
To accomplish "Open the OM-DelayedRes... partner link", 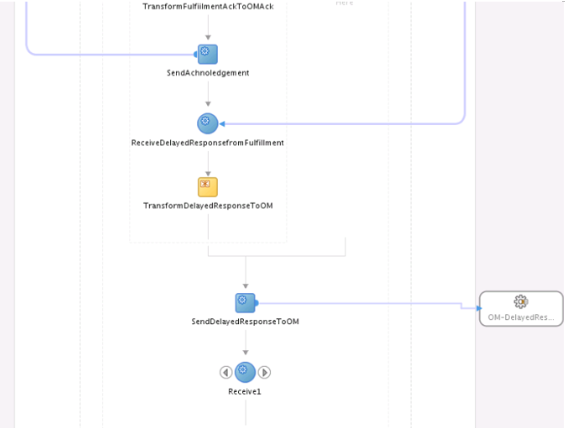I will tap(521, 309).
